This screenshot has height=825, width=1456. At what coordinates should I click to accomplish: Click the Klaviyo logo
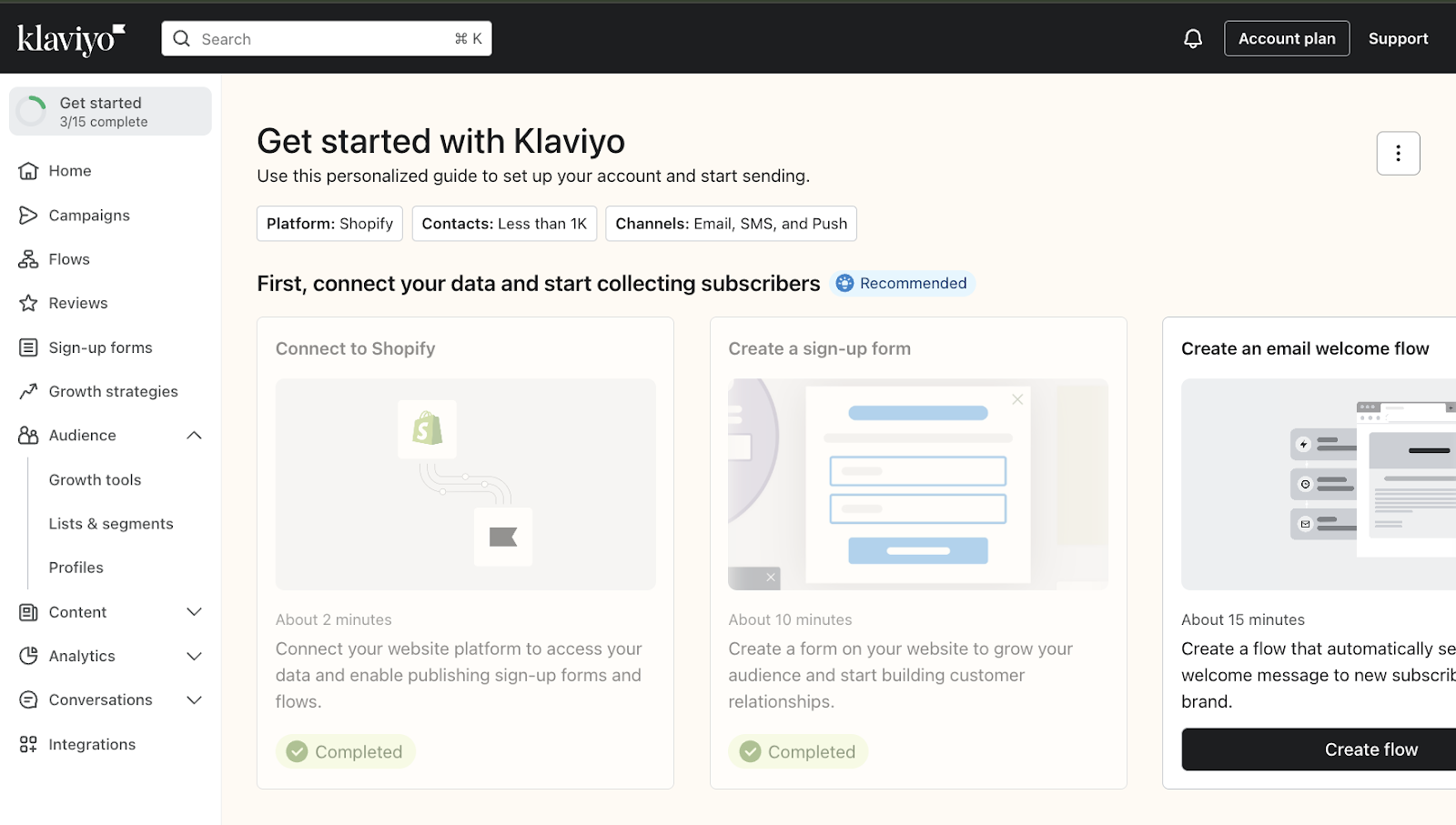pos(71,39)
